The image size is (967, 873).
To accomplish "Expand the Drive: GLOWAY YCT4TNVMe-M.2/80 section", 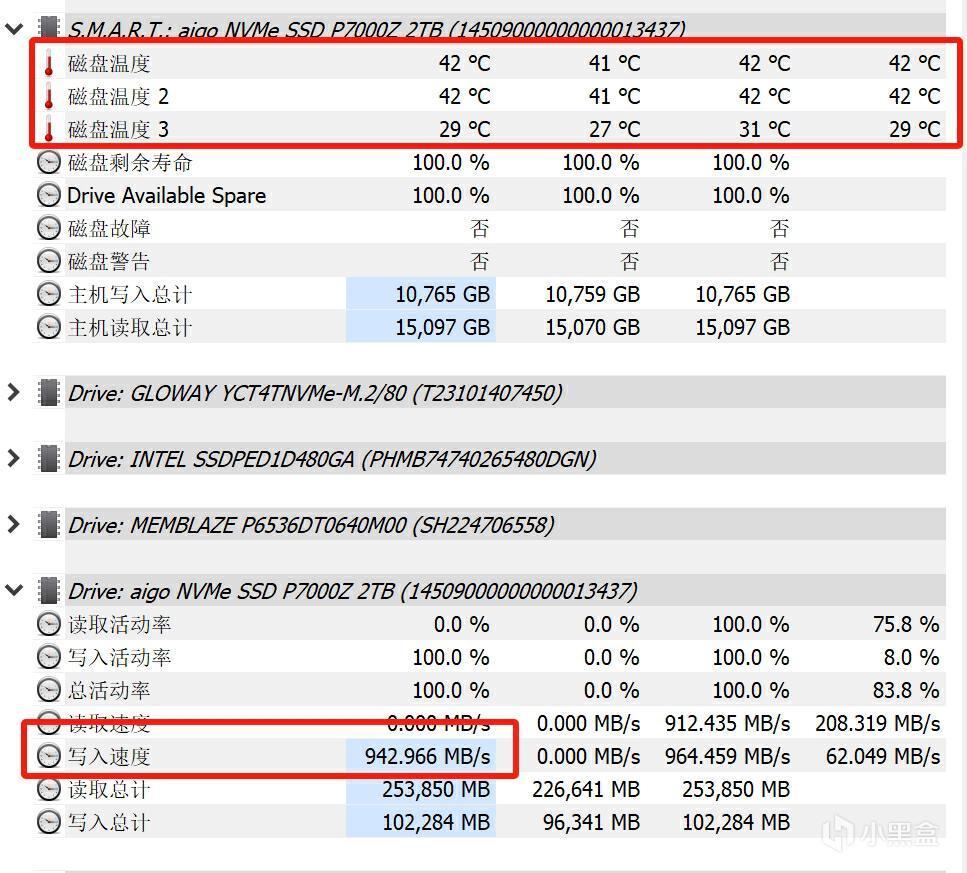I will point(14,393).
